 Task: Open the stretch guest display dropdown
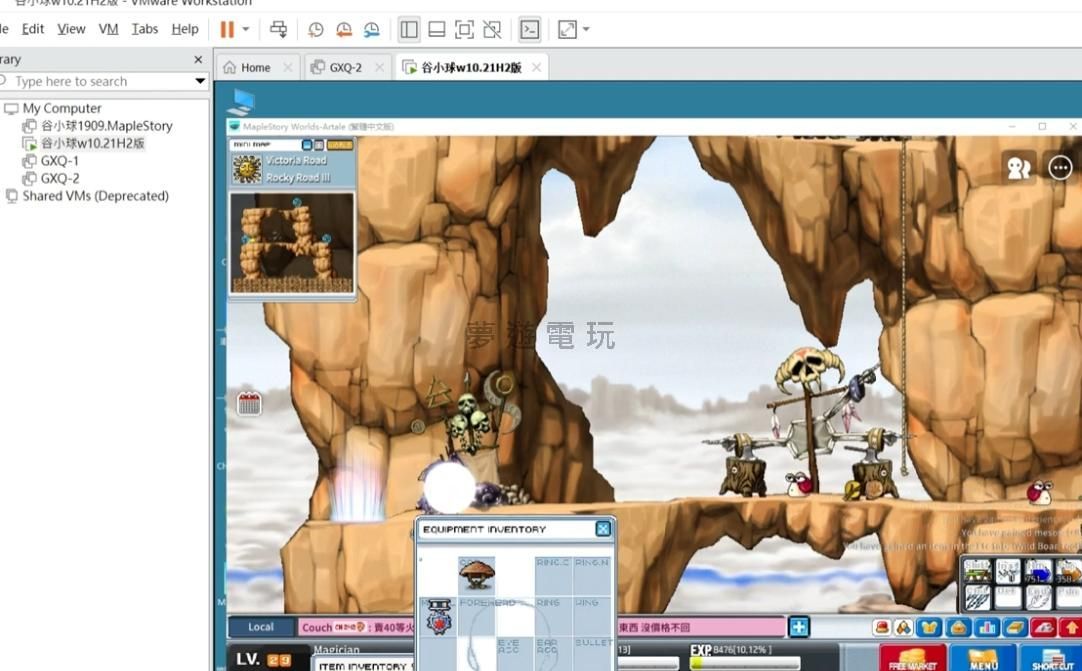(586, 30)
